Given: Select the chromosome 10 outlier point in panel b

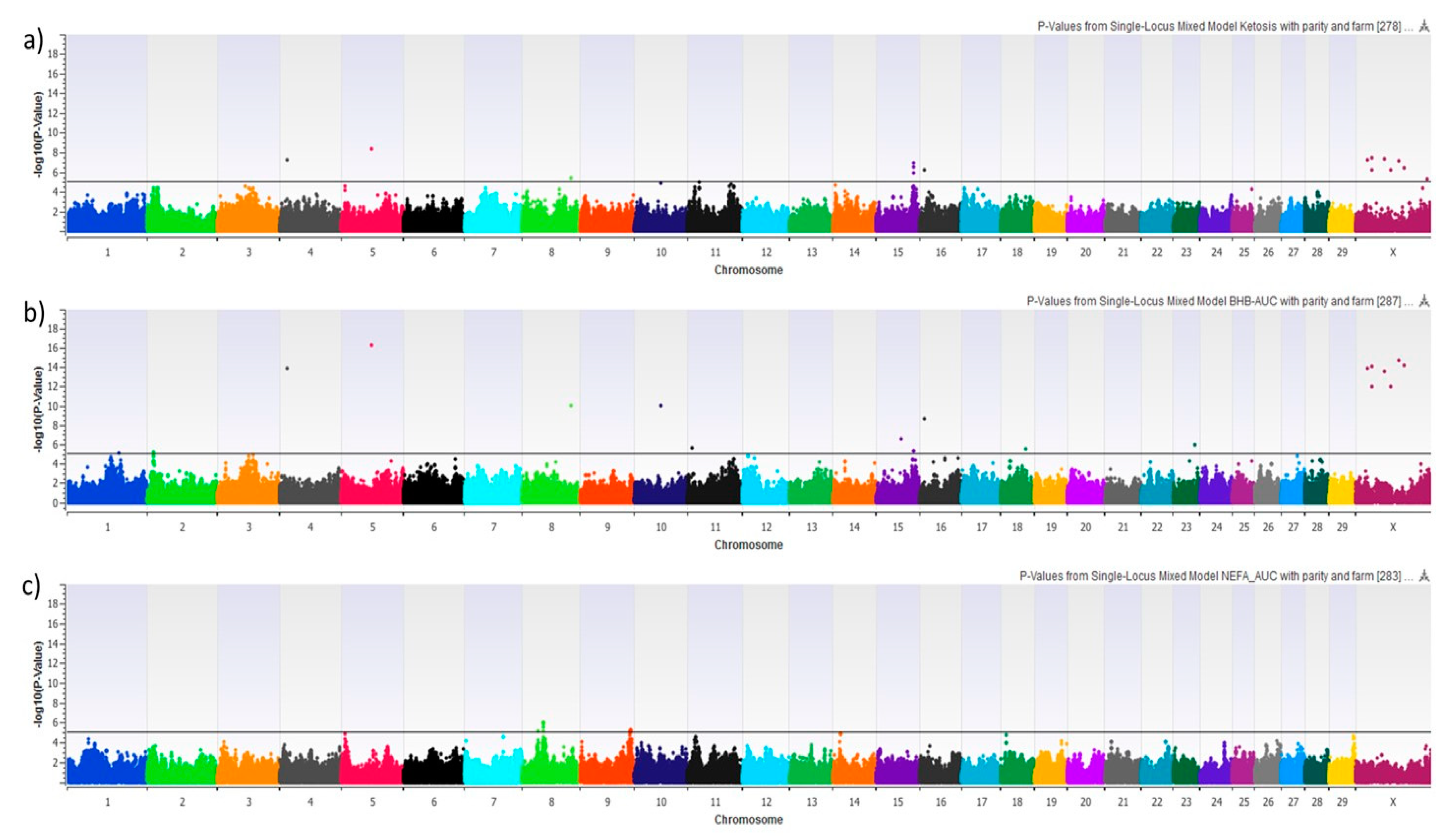Looking at the screenshot, I should click(x=661, y=406).
